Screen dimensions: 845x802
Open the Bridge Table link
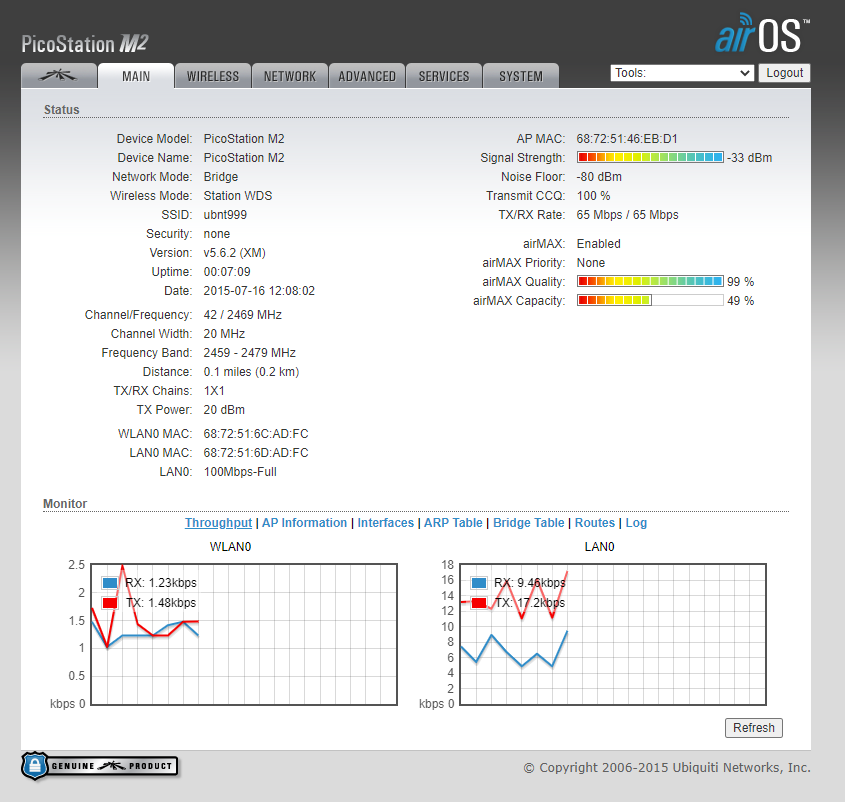coord(529,523)
